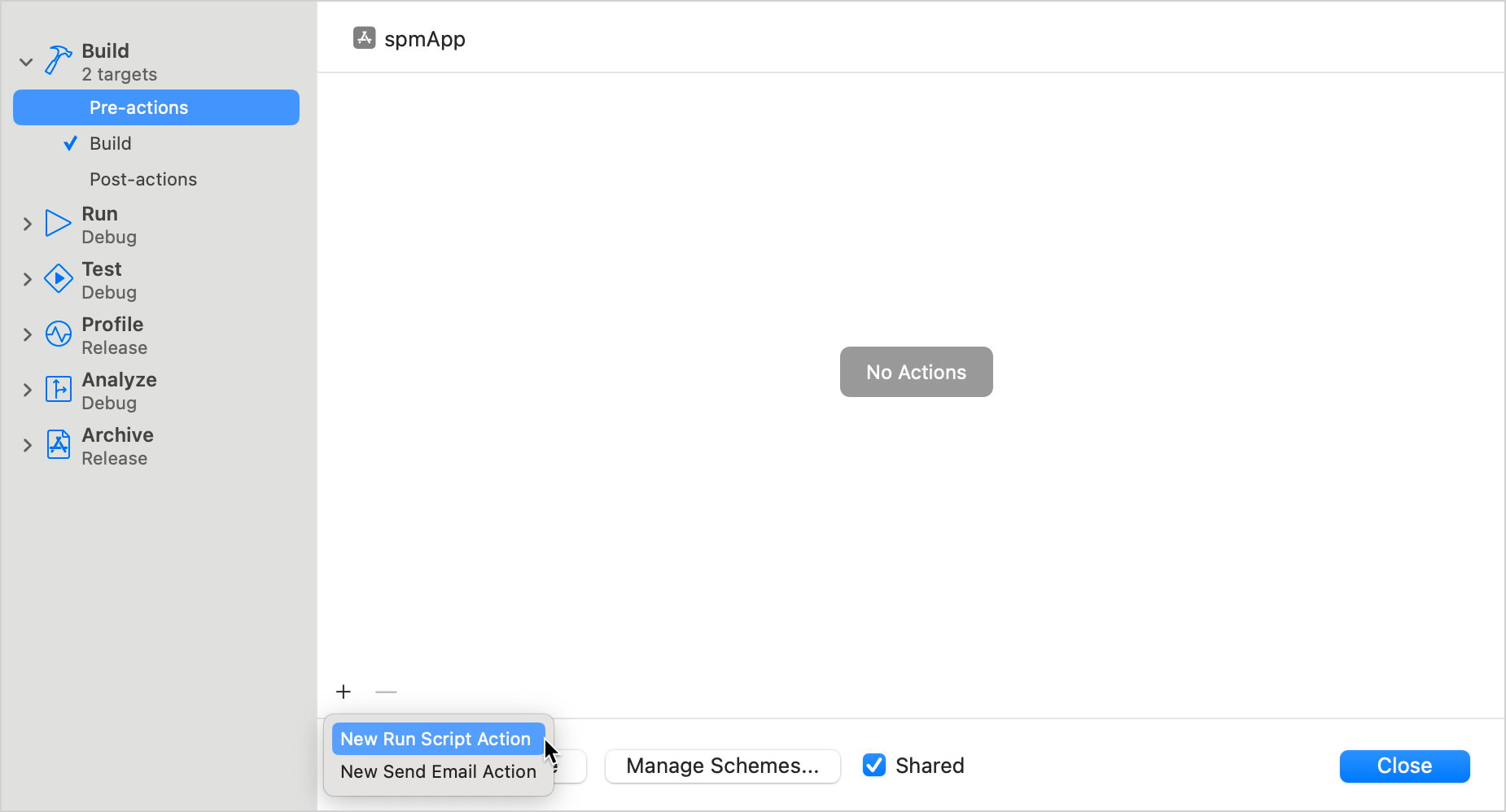Expand the Test section chevron
The height and width of the screenshot is (812, 1506).
coord(27,279)
